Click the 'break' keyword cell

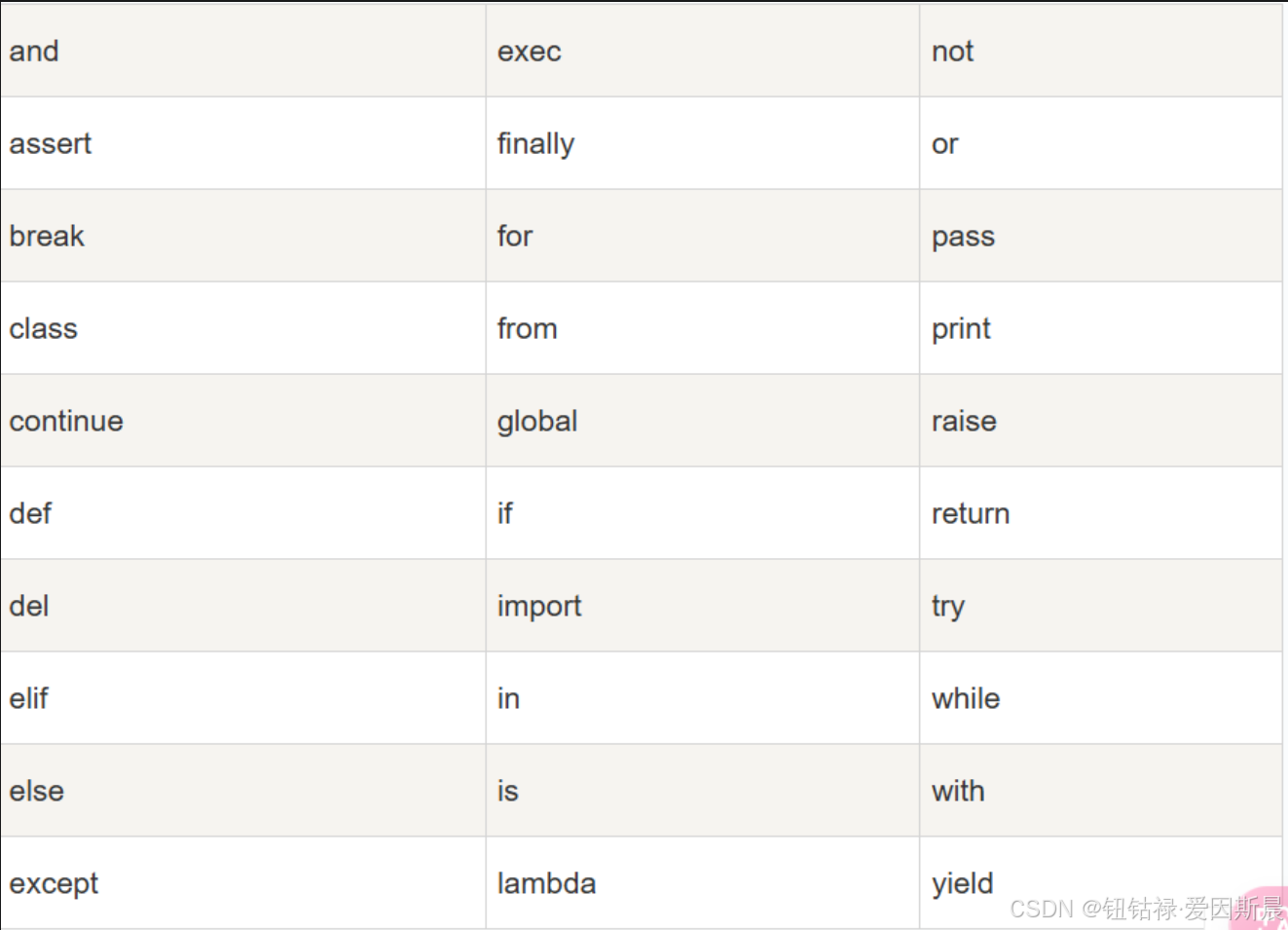[x=242, y=236]
